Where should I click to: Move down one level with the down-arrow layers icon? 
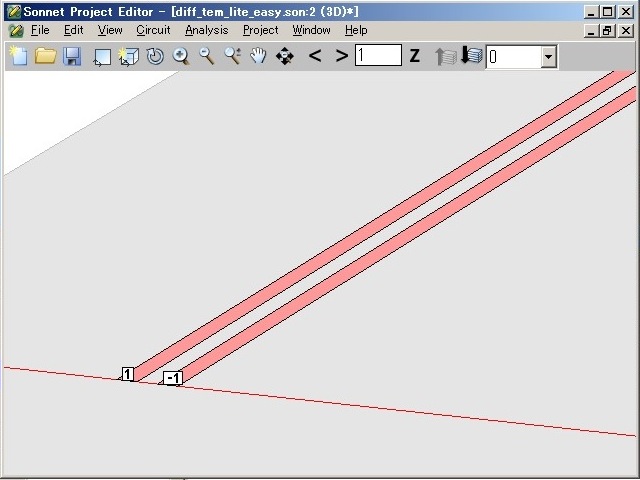click(x=471, y=55)
